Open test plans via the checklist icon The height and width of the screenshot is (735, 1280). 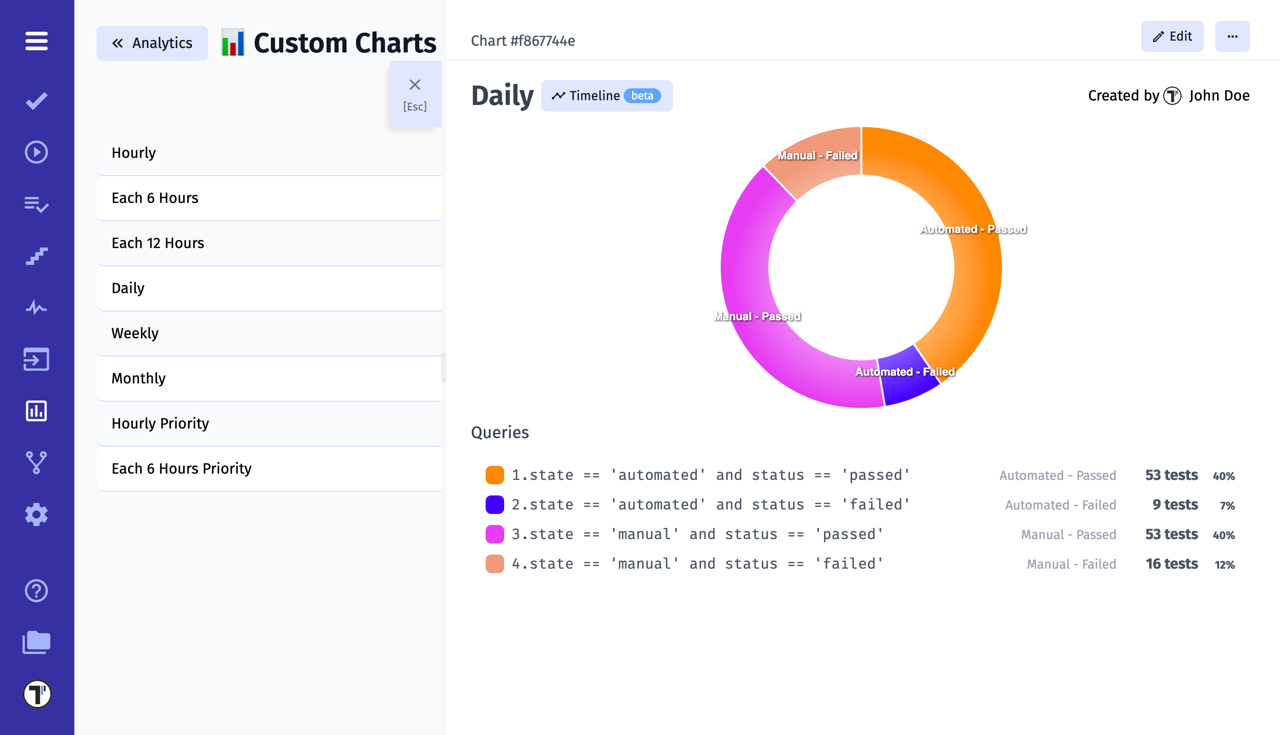[x=36, y=204]
